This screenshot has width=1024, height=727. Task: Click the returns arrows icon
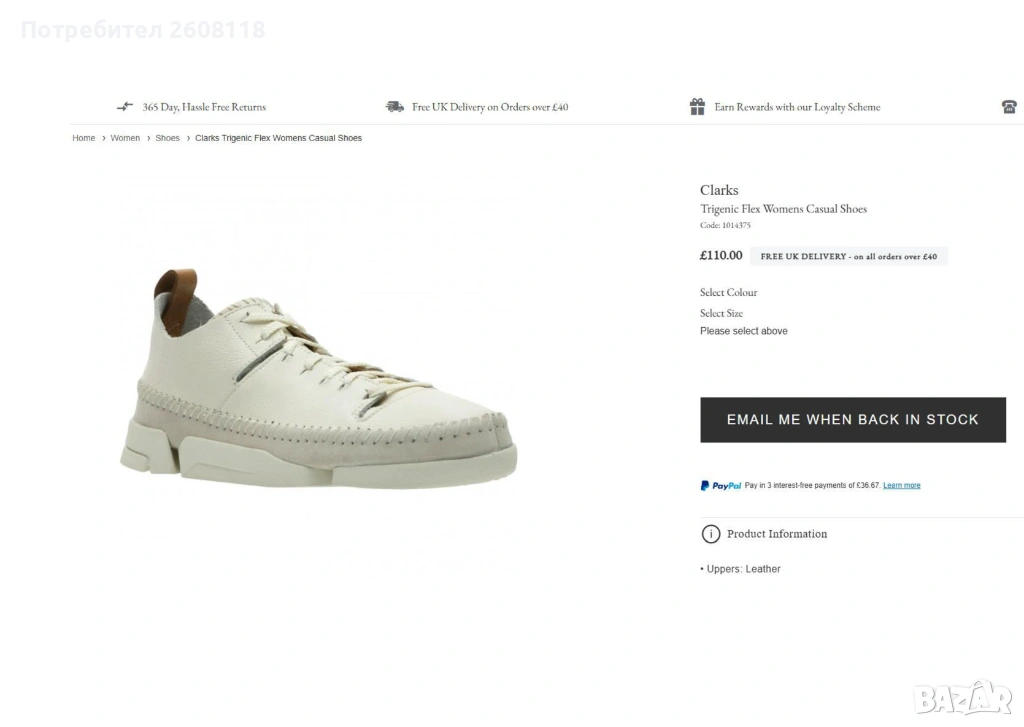[x=125, y=107]
